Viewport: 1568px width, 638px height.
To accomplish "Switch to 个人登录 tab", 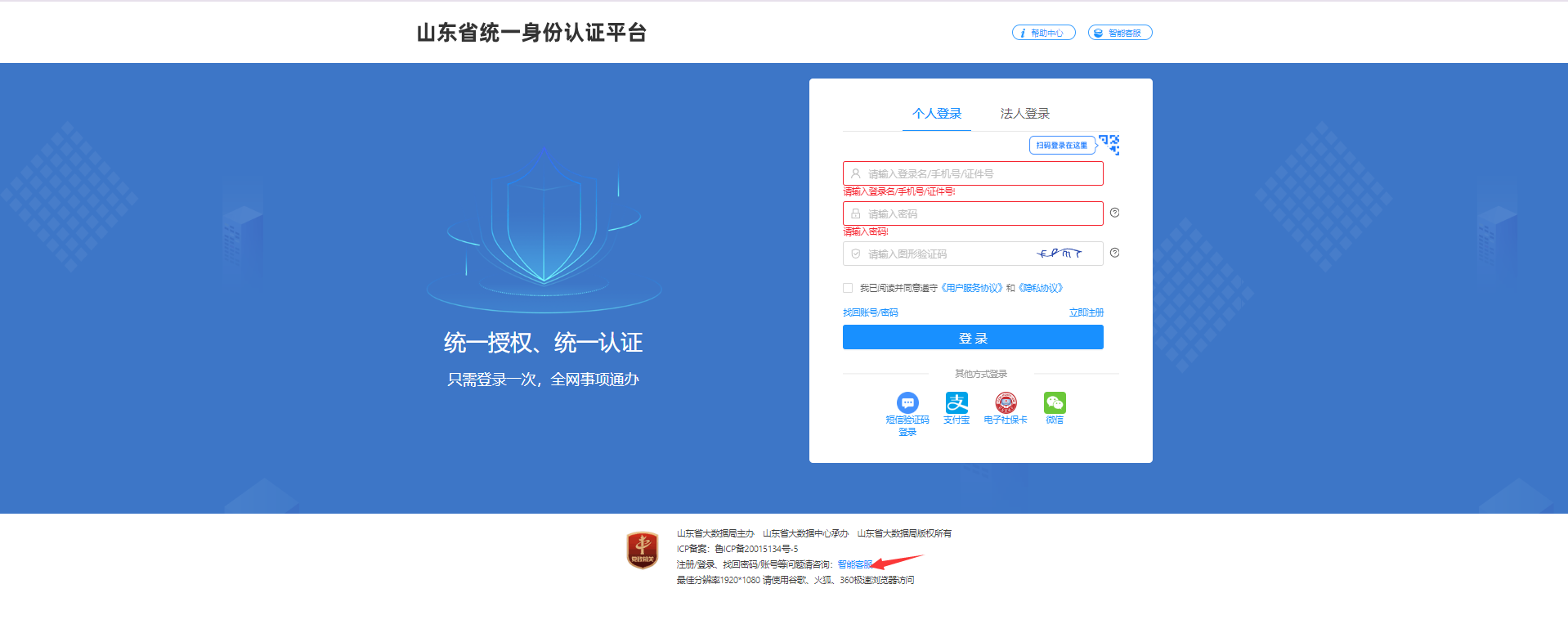I will [x=937, y=114].
